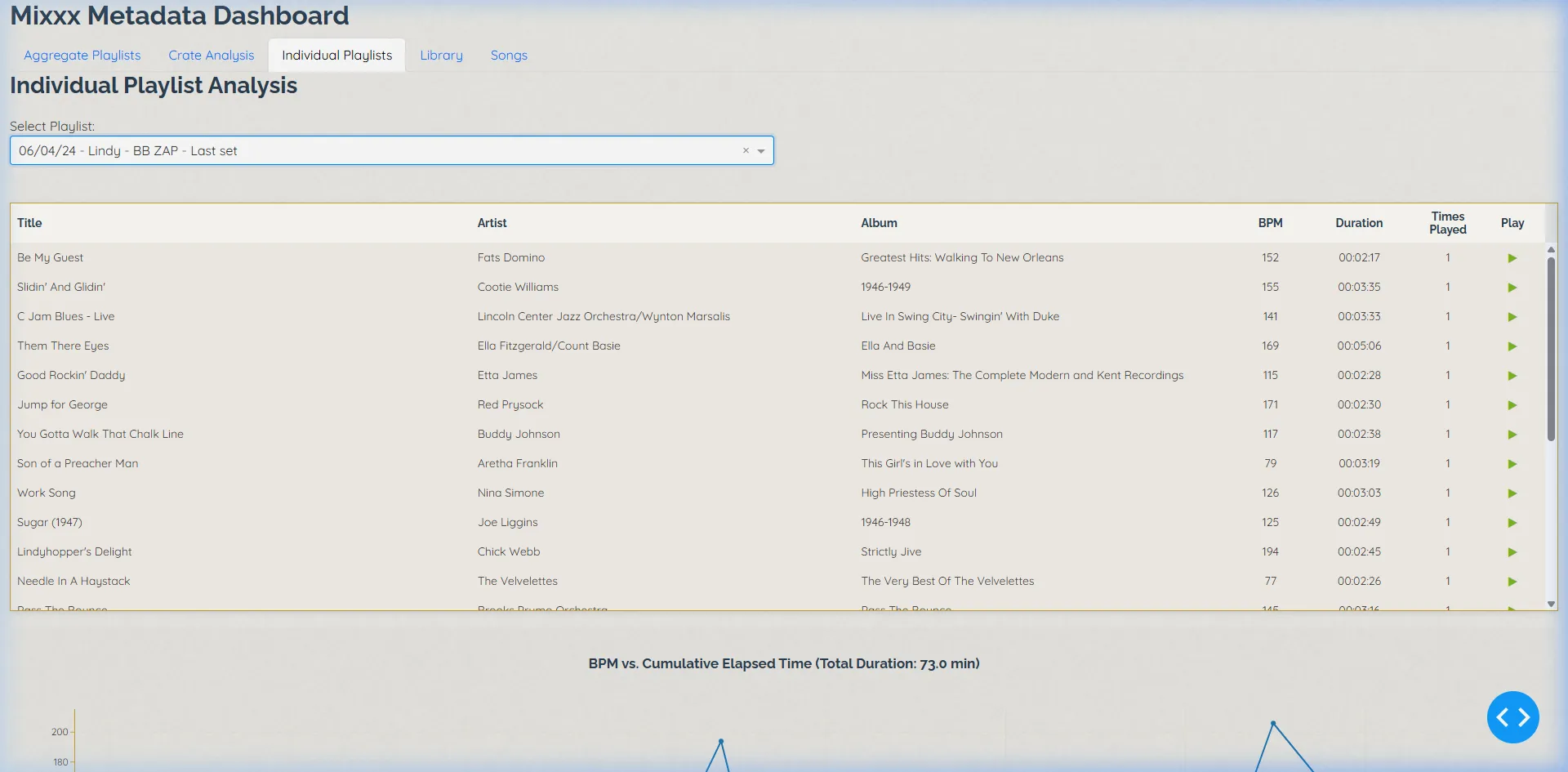This screenshot has width=1568, height=772.
Task: Click artist Chick Webb
Action: coord(509,551)
